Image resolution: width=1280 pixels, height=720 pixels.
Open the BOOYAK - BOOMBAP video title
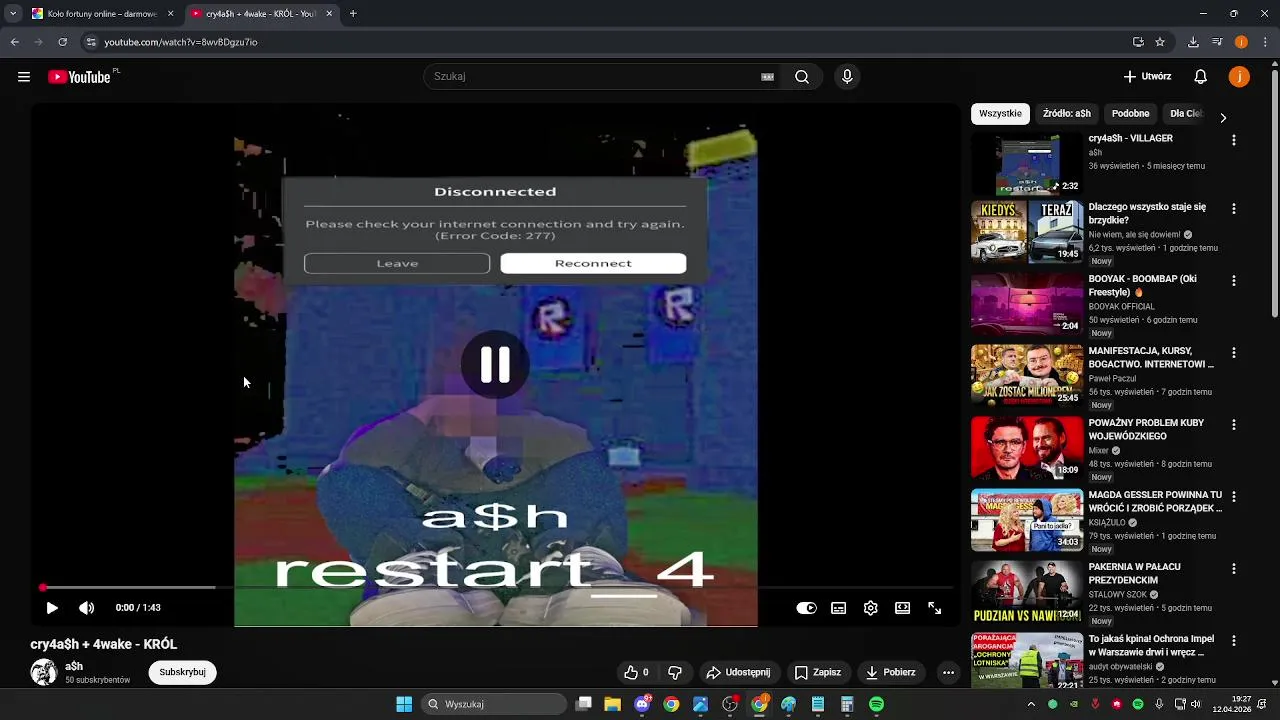[1142, 286]
